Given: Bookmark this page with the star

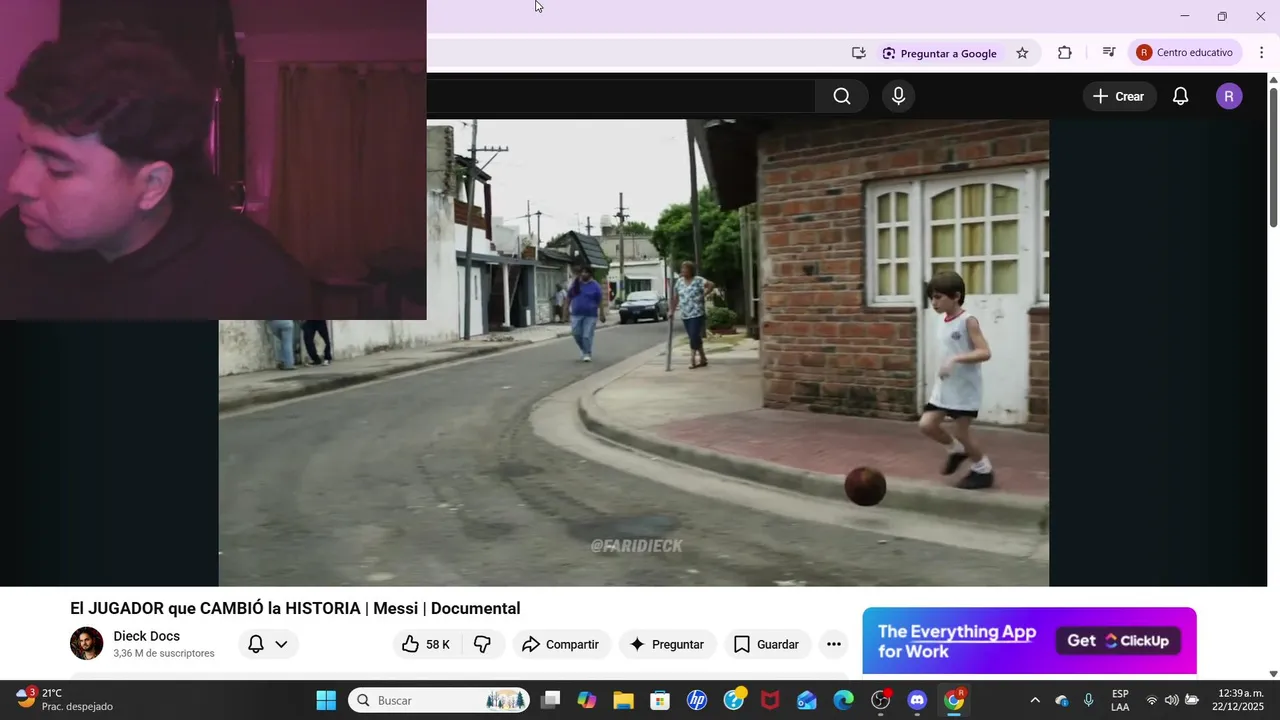Looking at the screenshot, I should point(1022,53).
